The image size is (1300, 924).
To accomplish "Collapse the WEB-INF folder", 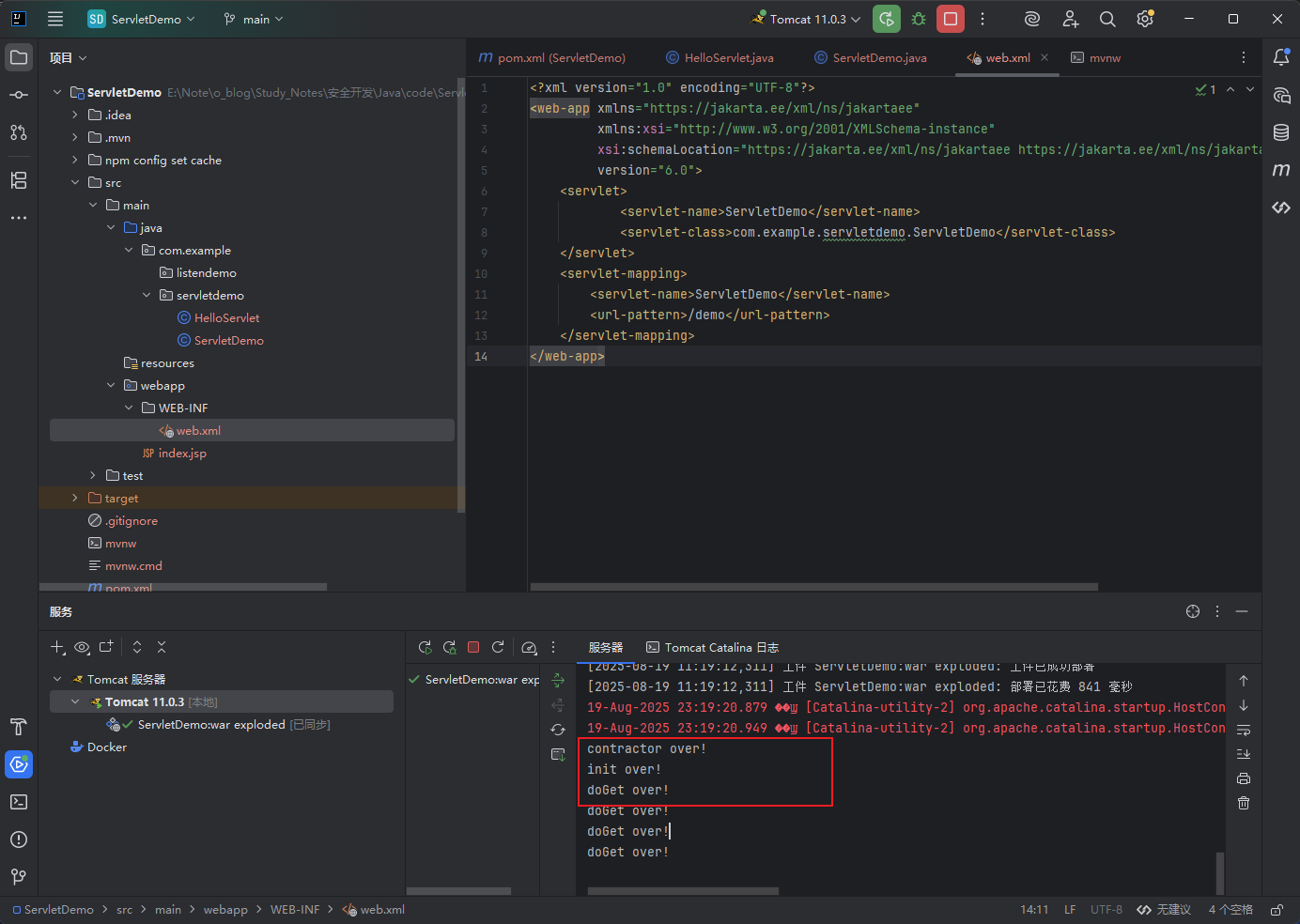I will coord(129,408).
